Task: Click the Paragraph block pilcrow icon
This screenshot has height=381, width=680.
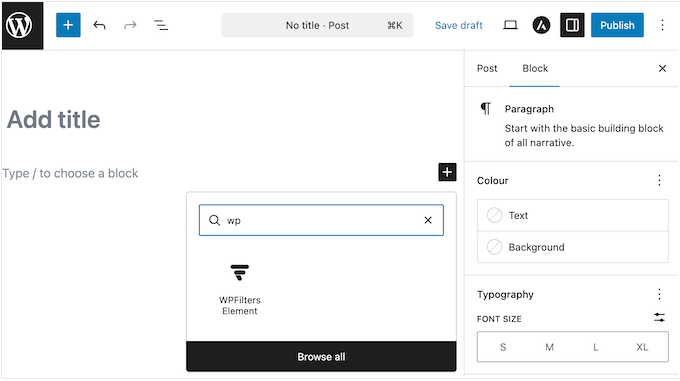Action: (x=486, y=108)
